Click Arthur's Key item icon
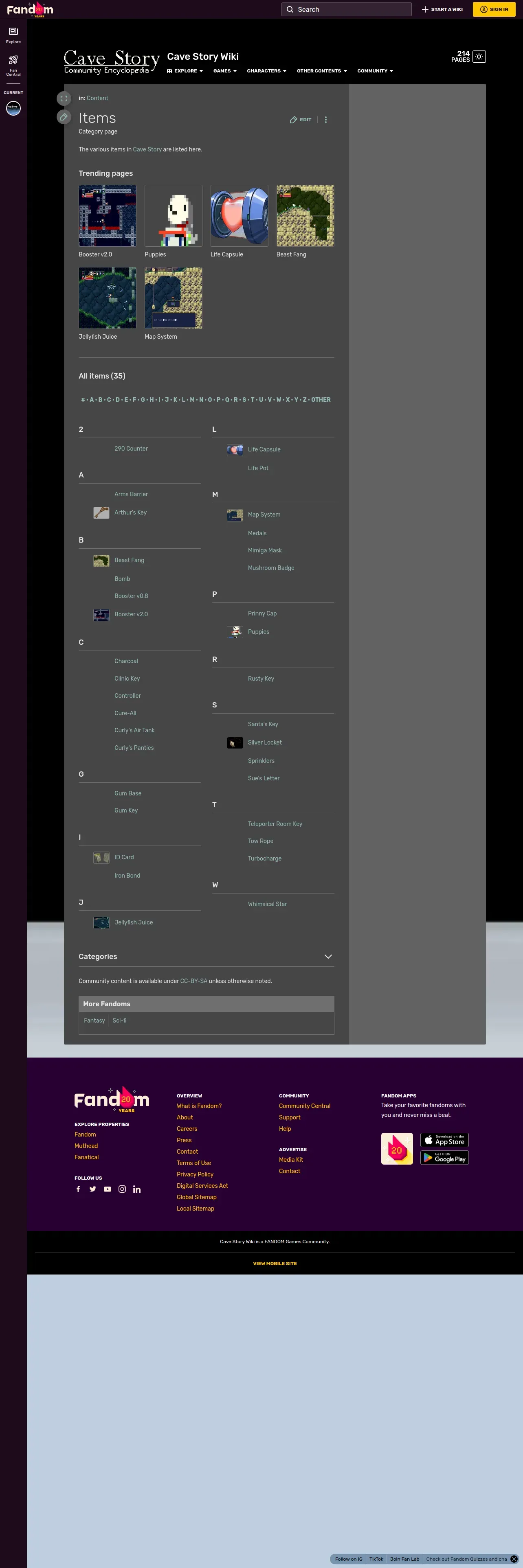 point(101,512)
